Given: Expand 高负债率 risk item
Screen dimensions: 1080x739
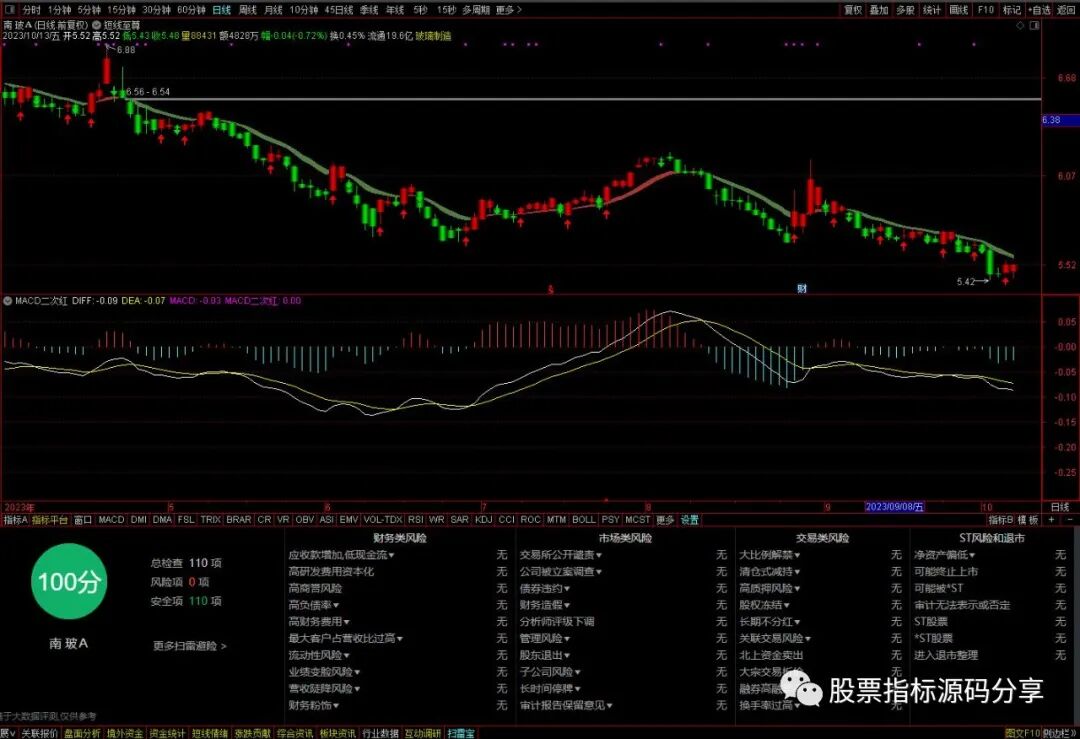Looking at the screenshot, I should pyautogui.click(x=314, y=605).
